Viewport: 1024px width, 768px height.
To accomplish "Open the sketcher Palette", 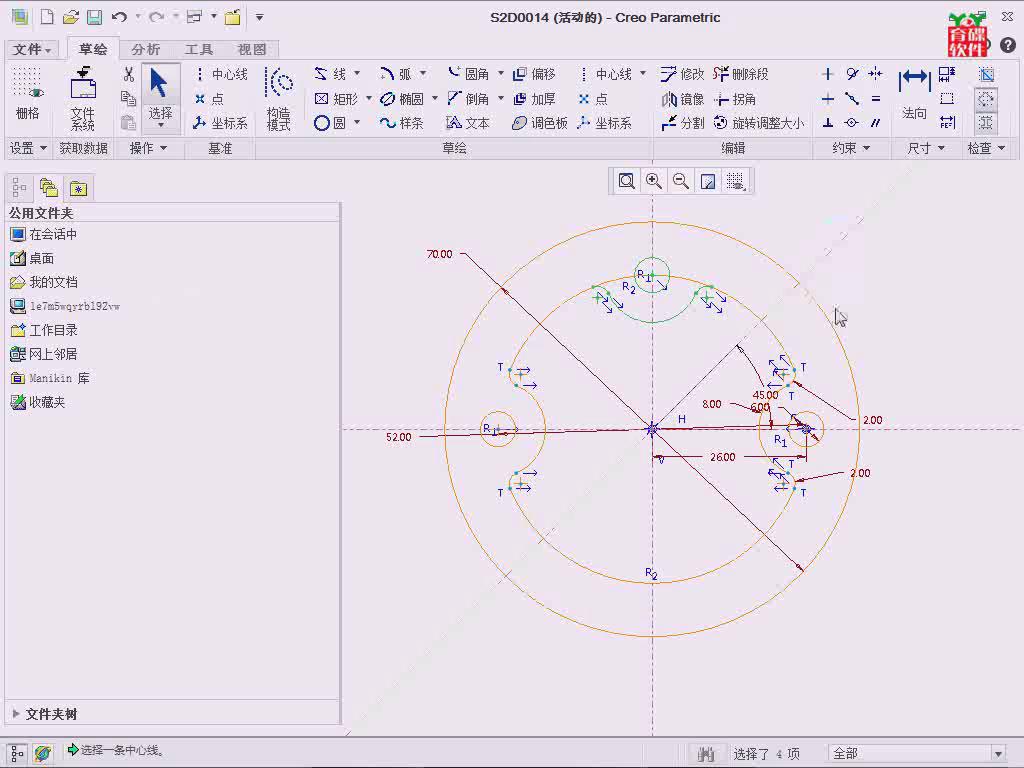I will [539, 123].
